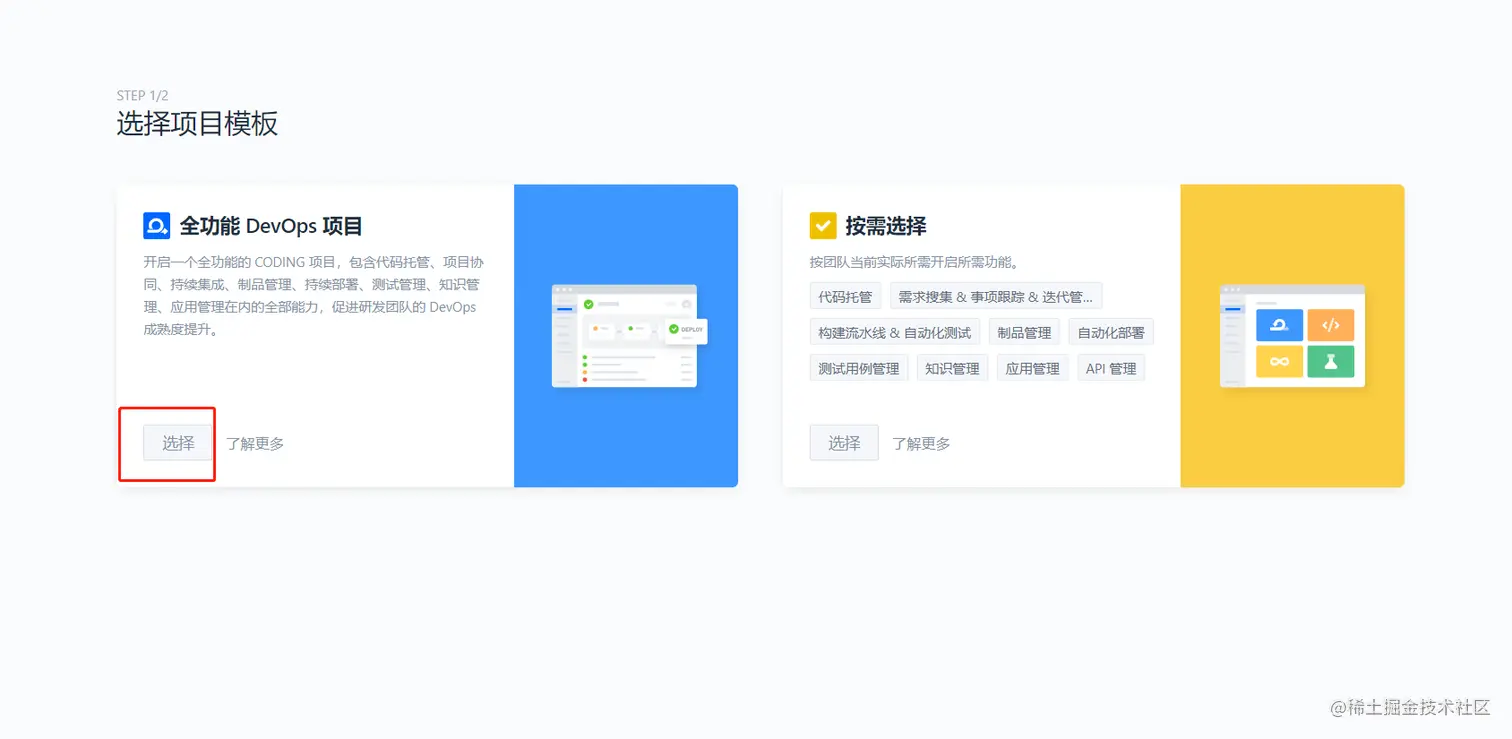
Task: Click the blue DevOps project logo icon
Action: tap(157, 226)
